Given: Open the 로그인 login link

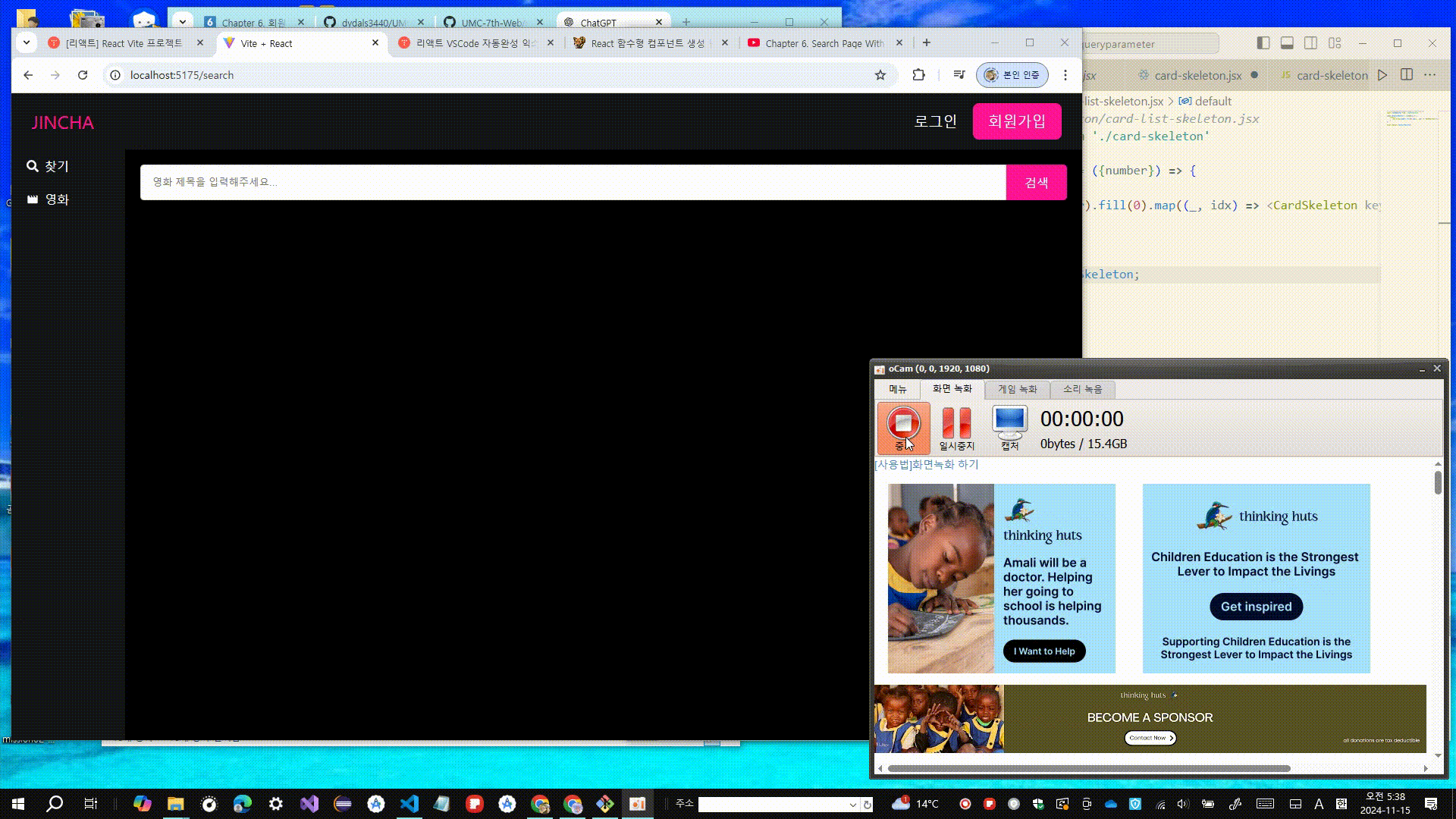Looking at the screenshot, I should tap(935, 121).
